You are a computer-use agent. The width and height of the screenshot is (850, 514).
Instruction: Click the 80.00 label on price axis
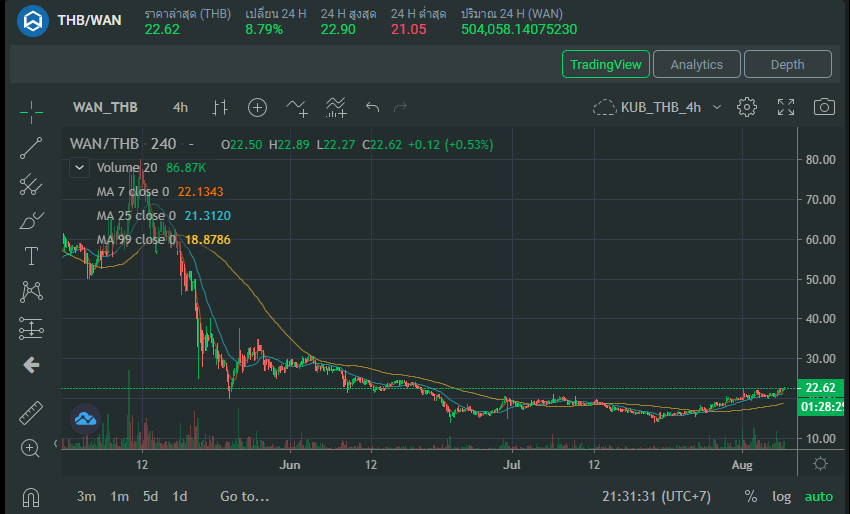pyautogui.click(x=820, y=159)
